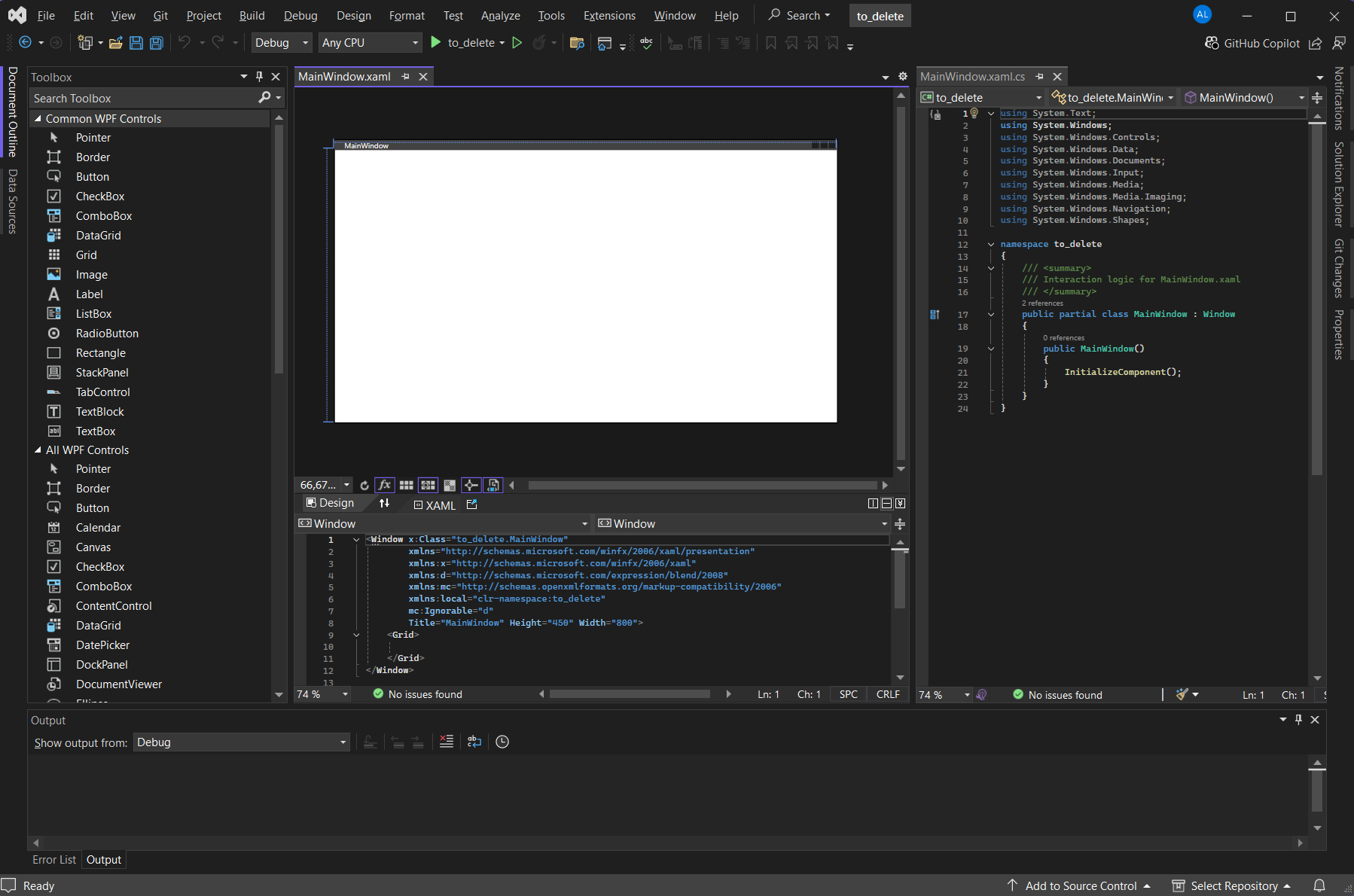Screen dimensions: 1354x896
Task: Open the Build menu
Action: 252,16
